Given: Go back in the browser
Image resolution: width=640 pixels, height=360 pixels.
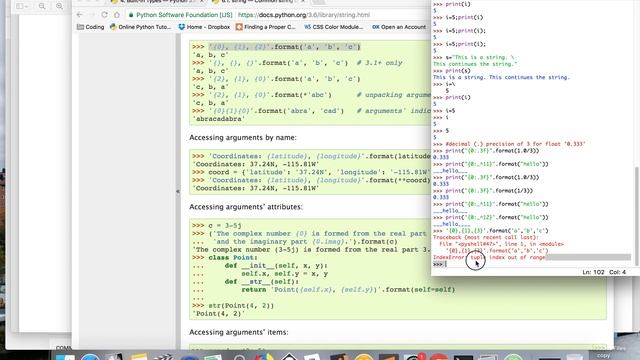Looking at the screenshot, I should (x=80, y=15).
